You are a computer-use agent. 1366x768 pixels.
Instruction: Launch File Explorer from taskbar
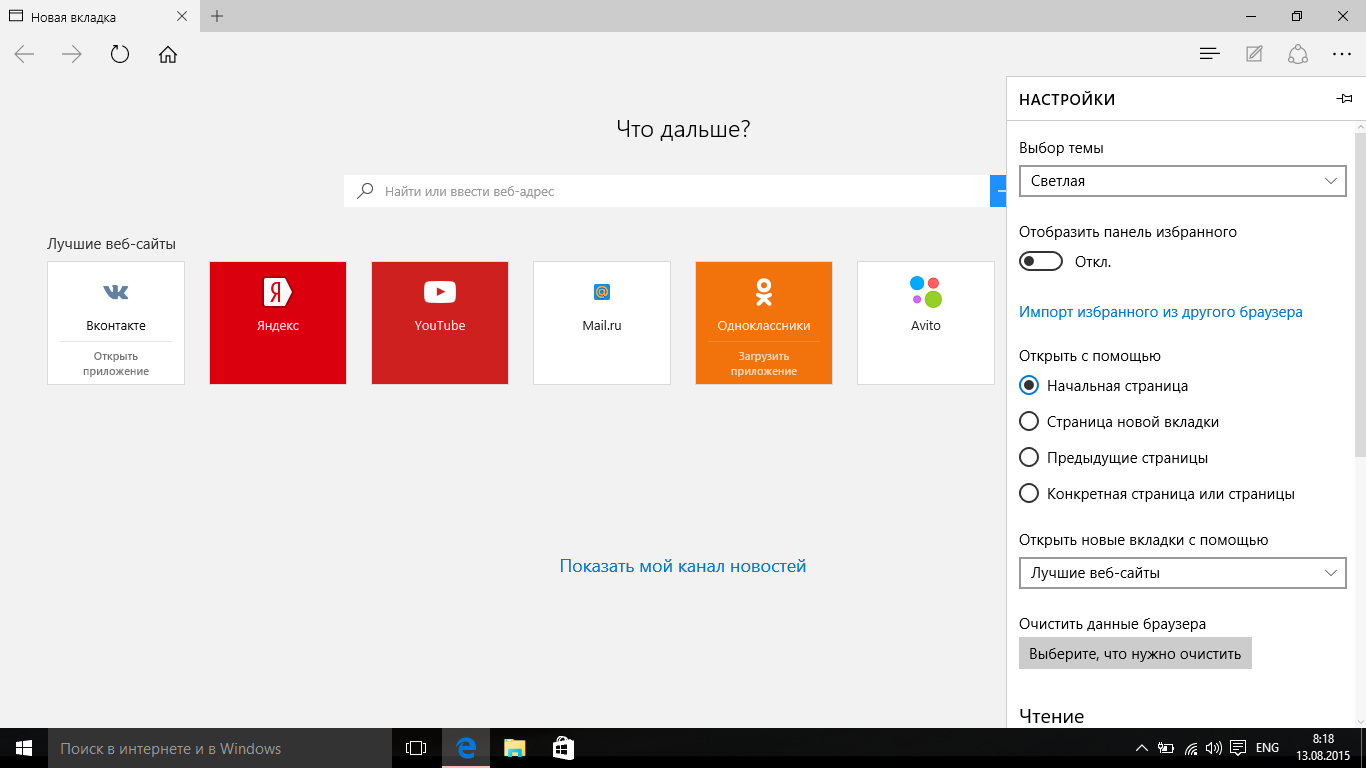[514, 748]
